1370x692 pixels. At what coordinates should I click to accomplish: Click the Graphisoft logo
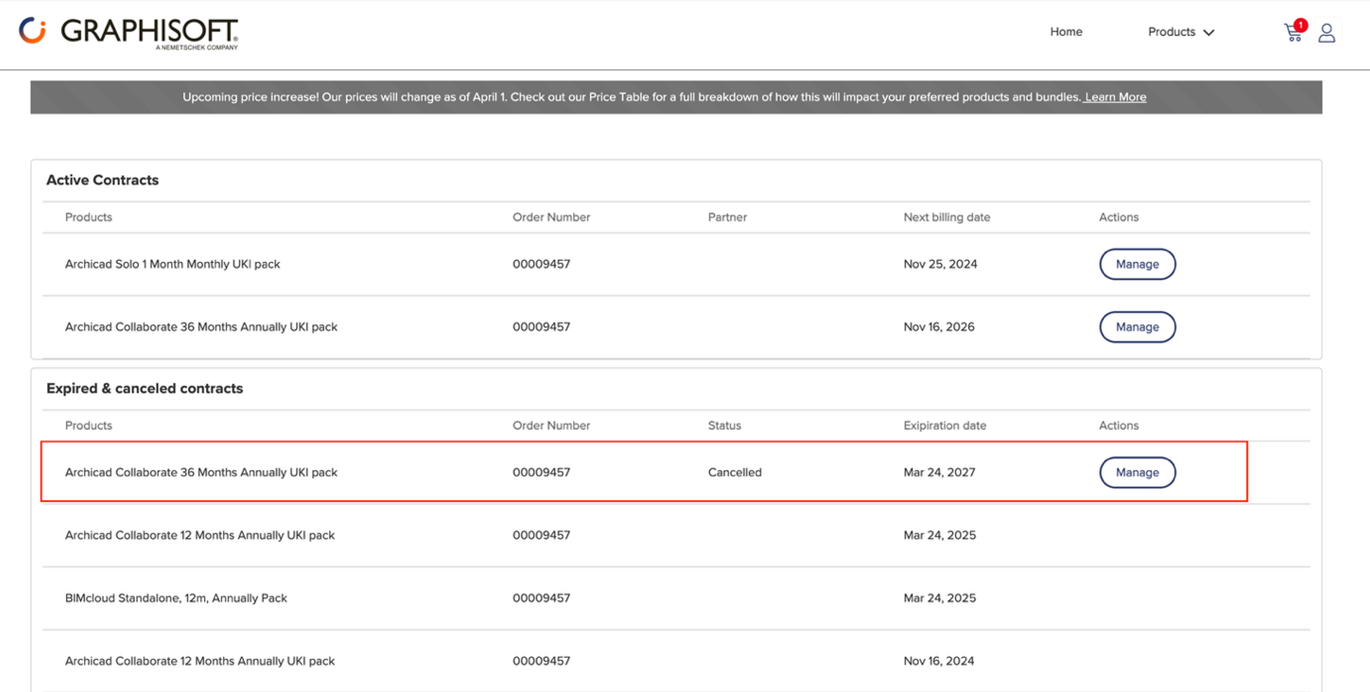coord(129,32)
